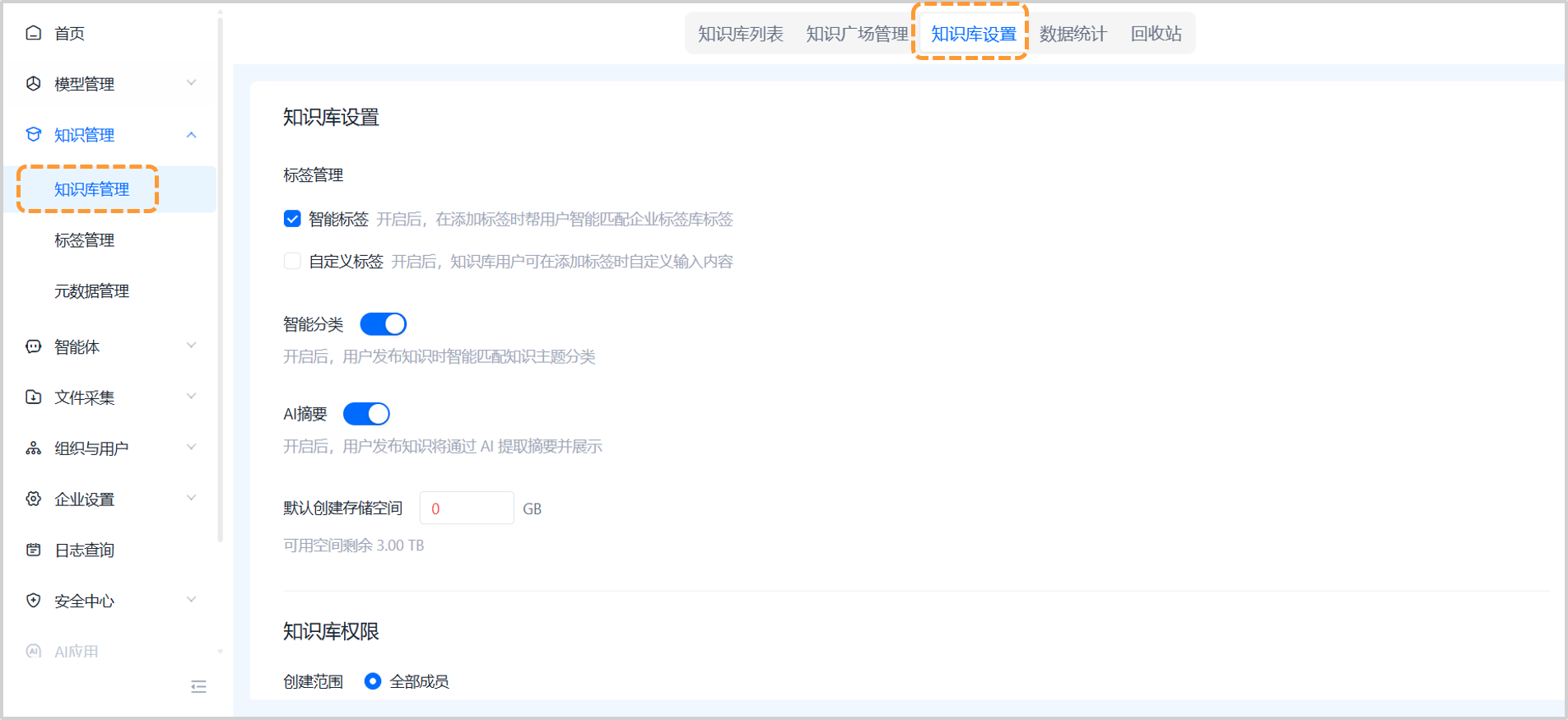Image resolution: width=1568 pixels, height=720 pixels.
Task: Click the 默认创建存储空间 input field
Action: tap(467, 509)
